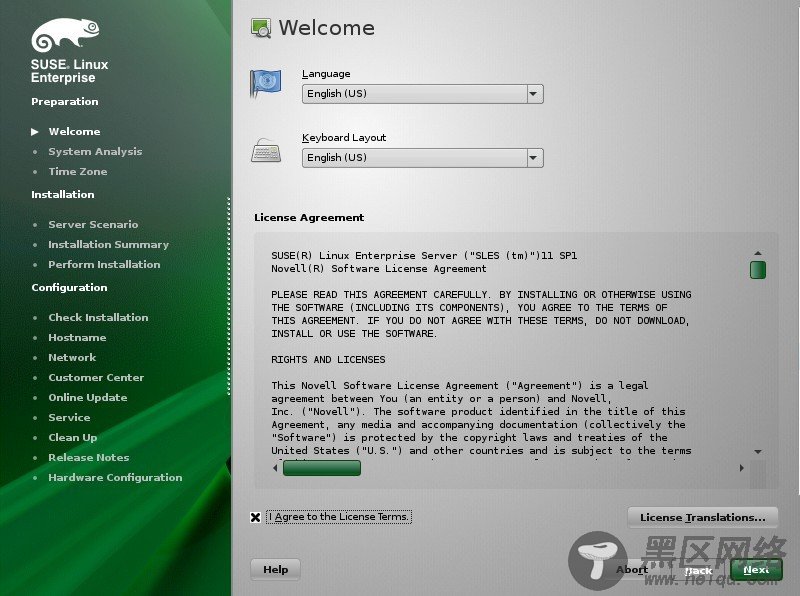Click the SUSE chameleon logo
Viewport: 800px width, 596px height.
[65, 35]
